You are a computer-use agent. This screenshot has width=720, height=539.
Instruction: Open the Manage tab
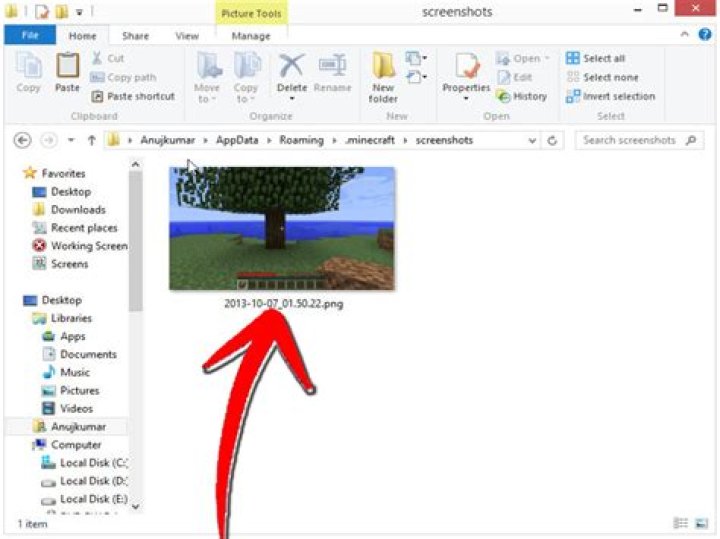pyautogui.click(x=251, y=36)
